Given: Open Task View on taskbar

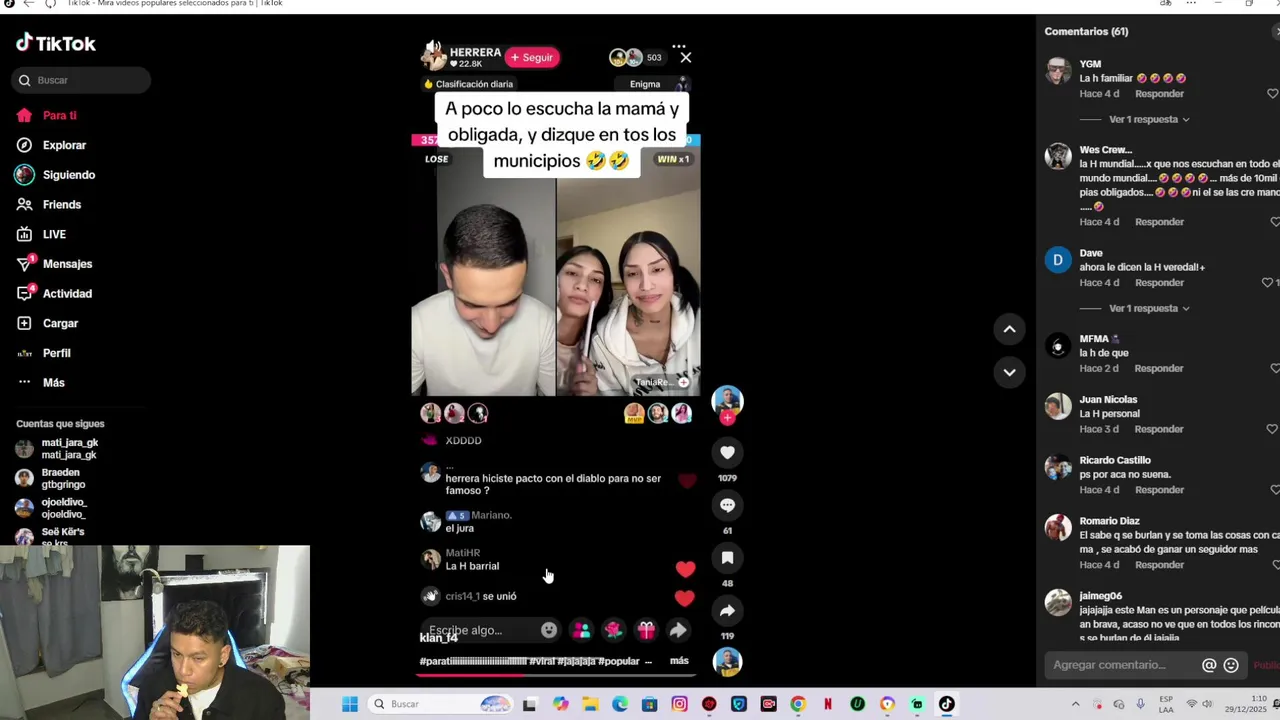Looking at the screenshot, I should (x=530, y=704).
